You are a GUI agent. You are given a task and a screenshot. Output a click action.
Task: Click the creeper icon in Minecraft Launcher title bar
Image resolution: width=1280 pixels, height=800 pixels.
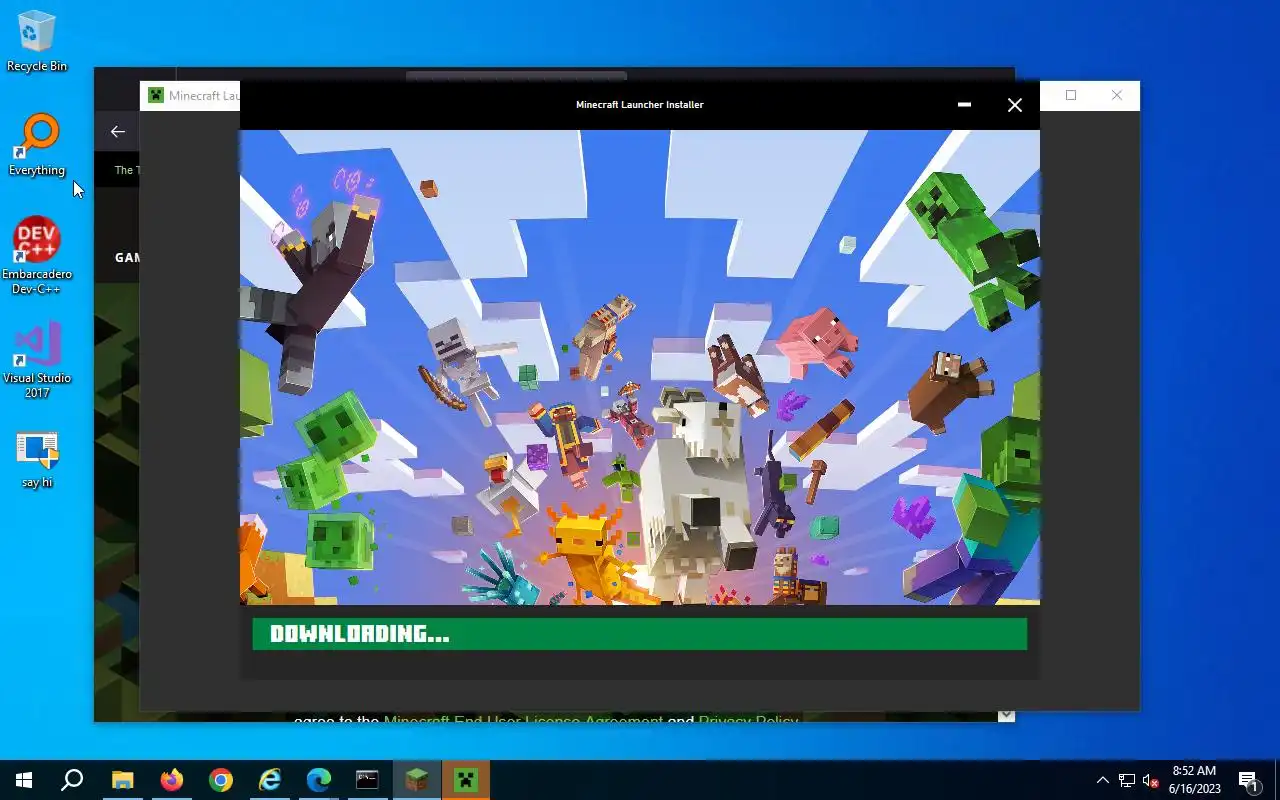(x=156, y=95)
